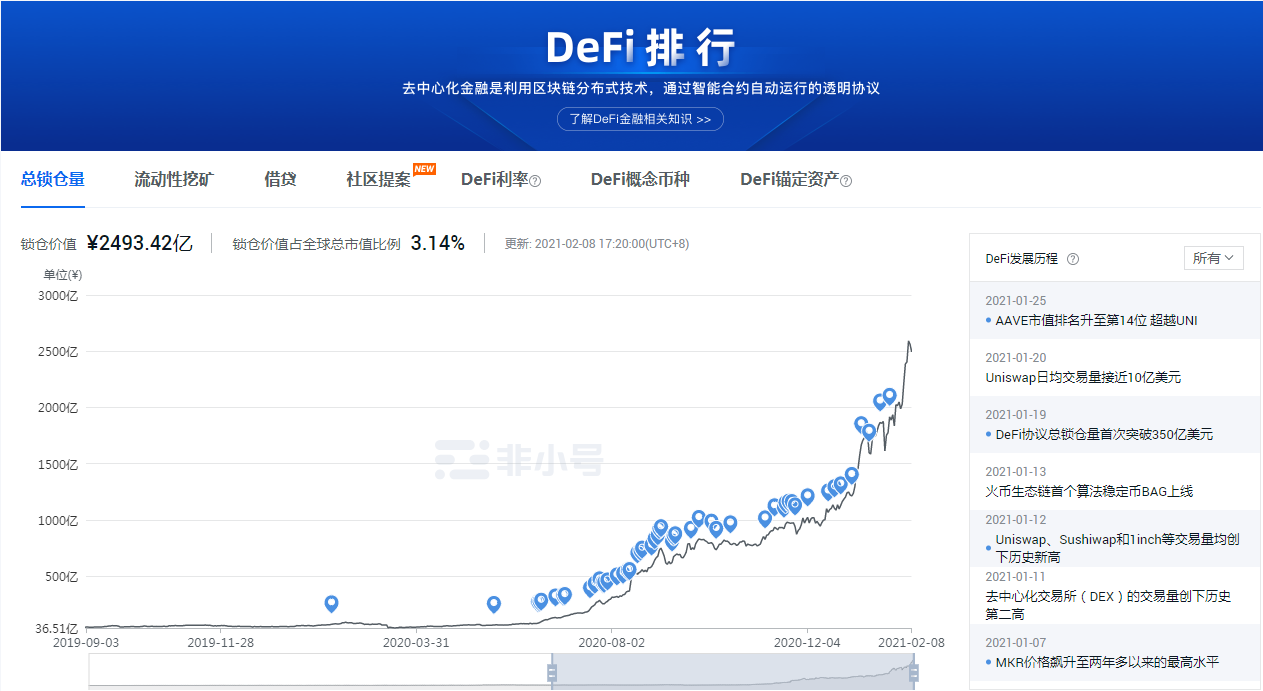Image resolution: width=1263 pixels, height=691 pixels.
Task: Select highlighted range in chart zoom bar
Action: coord(732,674)
